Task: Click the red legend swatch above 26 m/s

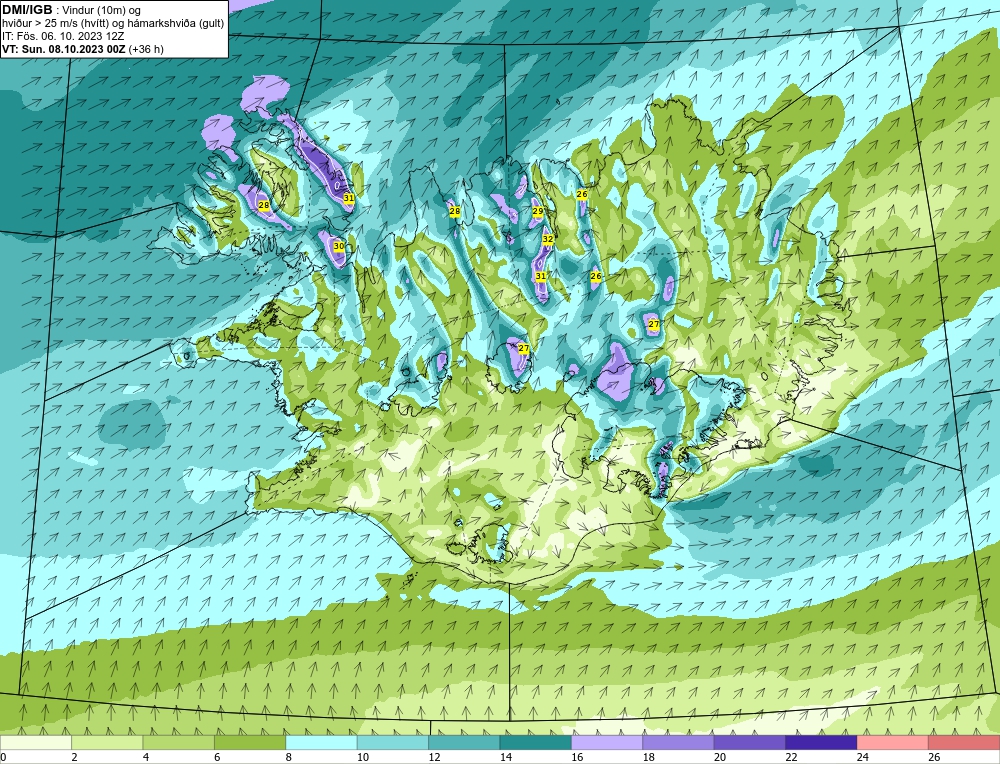Action: tap(964, 742)
